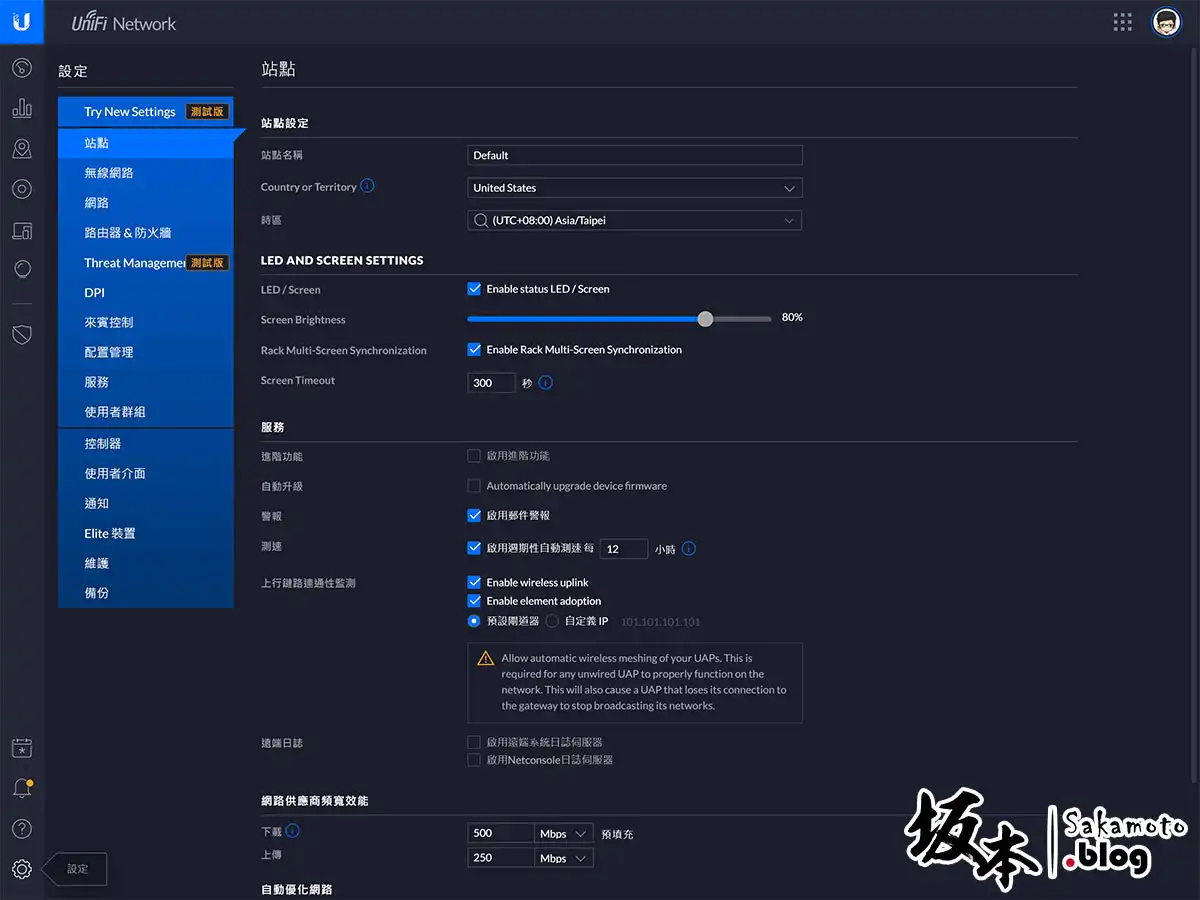Go to 無線網路 settings section

[x=109, y=173]
